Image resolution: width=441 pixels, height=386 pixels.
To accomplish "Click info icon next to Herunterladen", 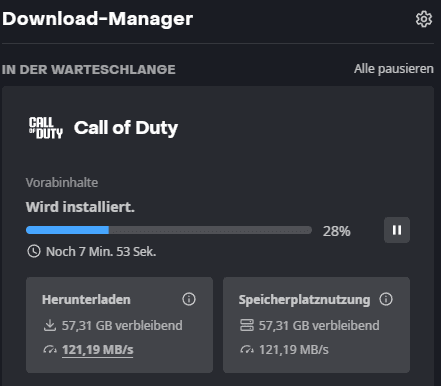I will coord(189,299).
